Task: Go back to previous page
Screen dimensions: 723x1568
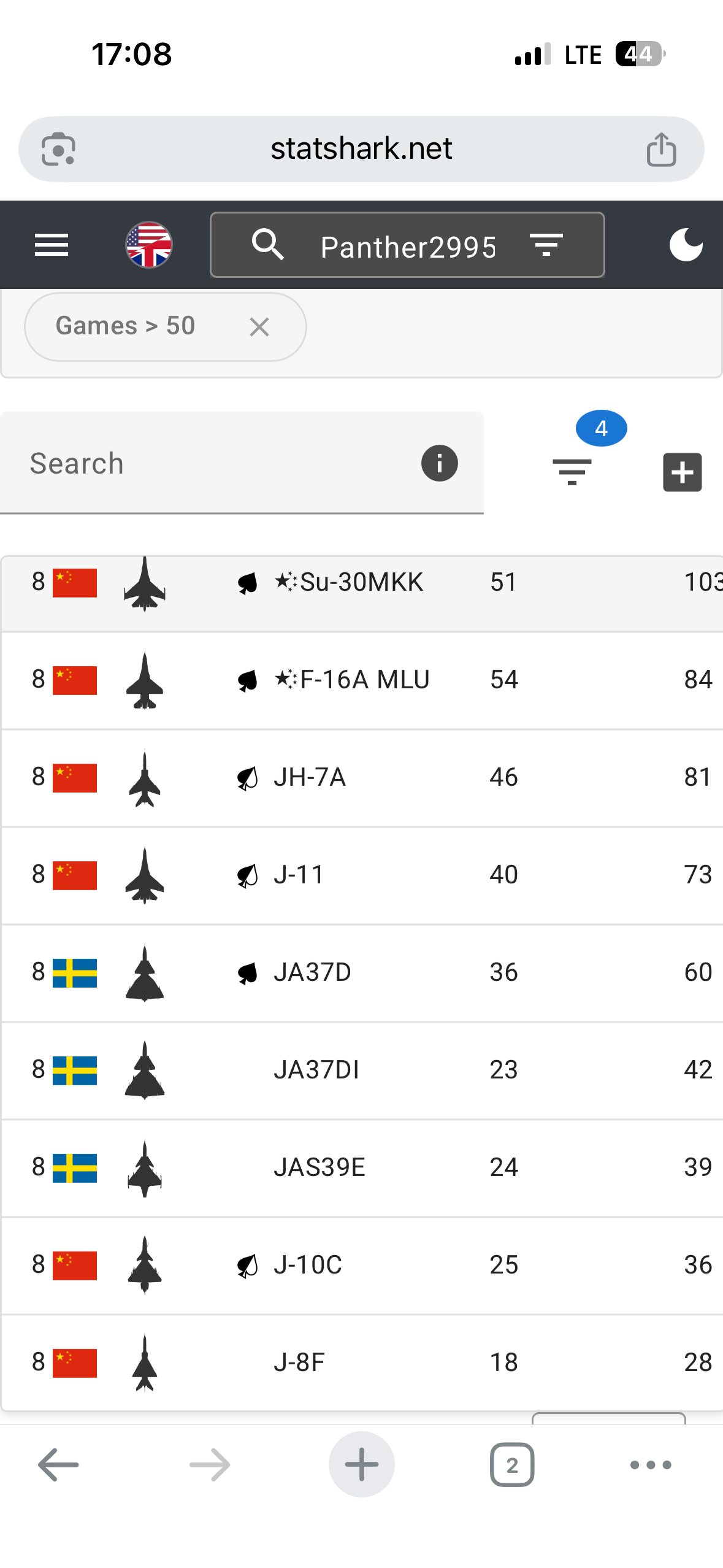Action: coord(58,1465)
